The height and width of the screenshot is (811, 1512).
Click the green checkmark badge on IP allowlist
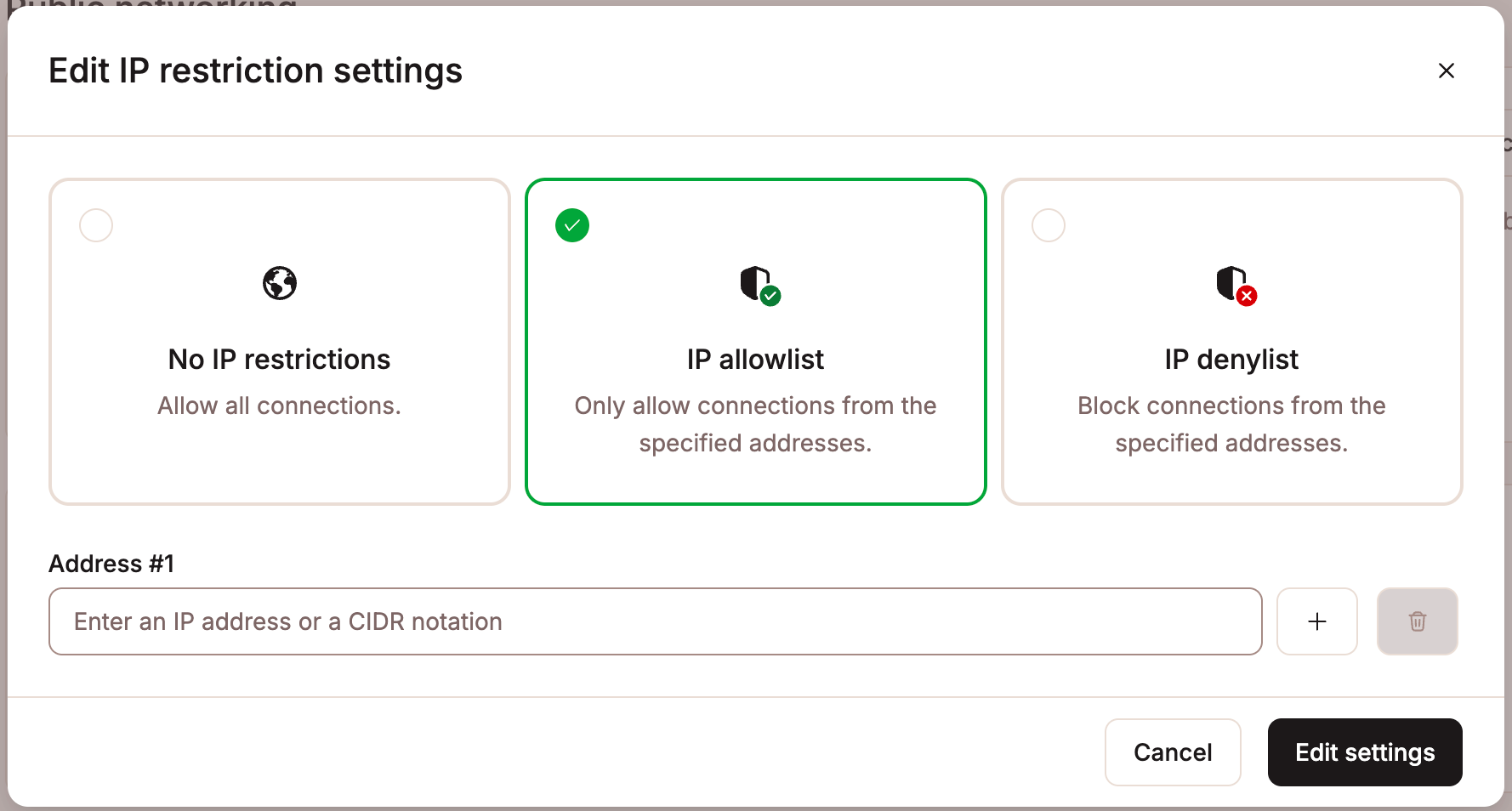pos(571,224)
